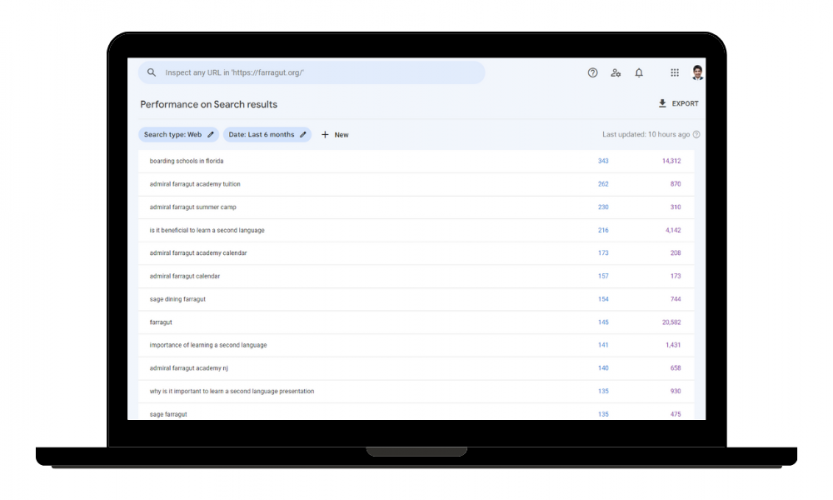Click the Last updated info icon
The height and width of the screenshot is (500, 833).
click(x=696, y=134)
